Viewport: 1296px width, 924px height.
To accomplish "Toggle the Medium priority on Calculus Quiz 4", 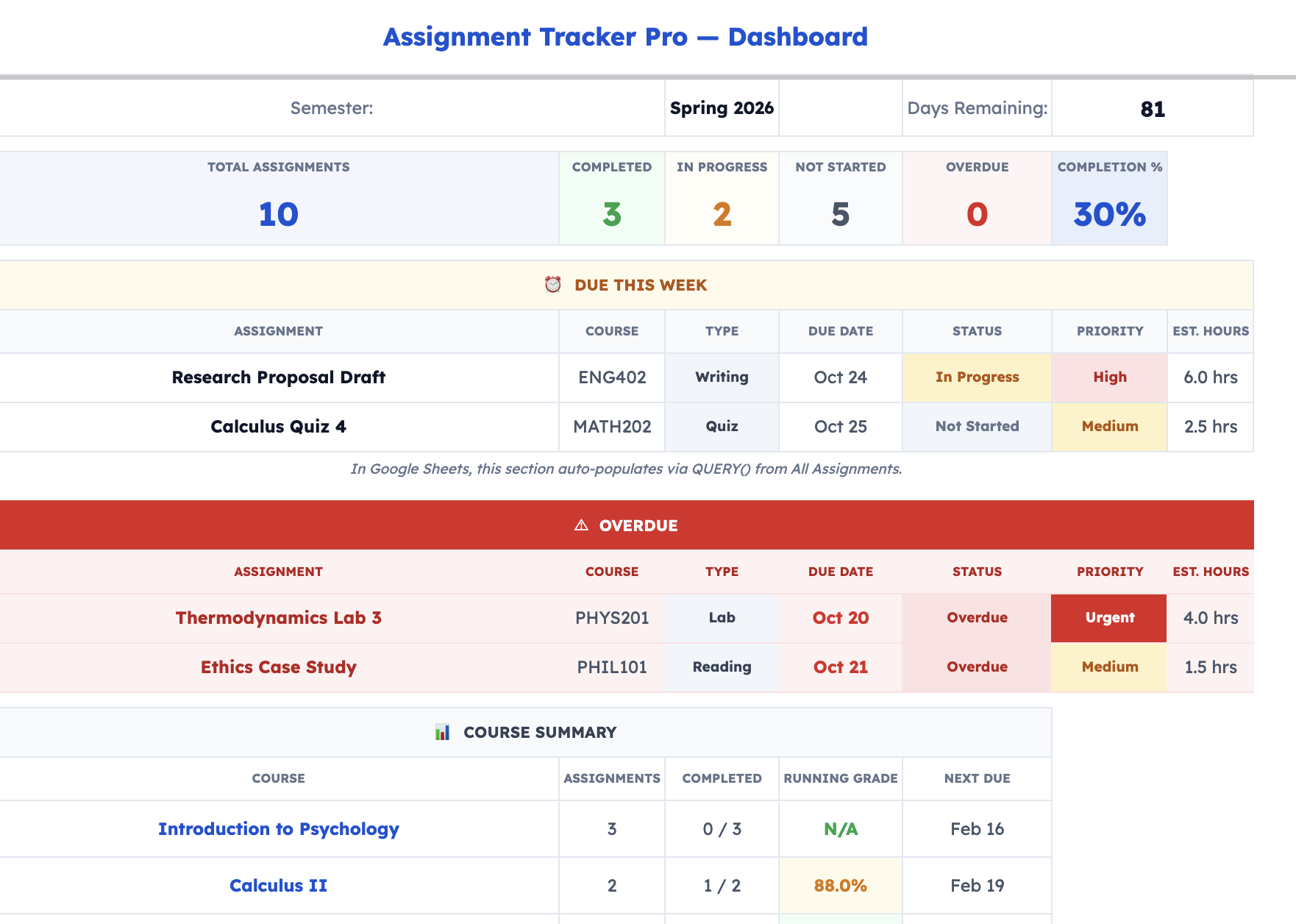I will (1108, 427).
